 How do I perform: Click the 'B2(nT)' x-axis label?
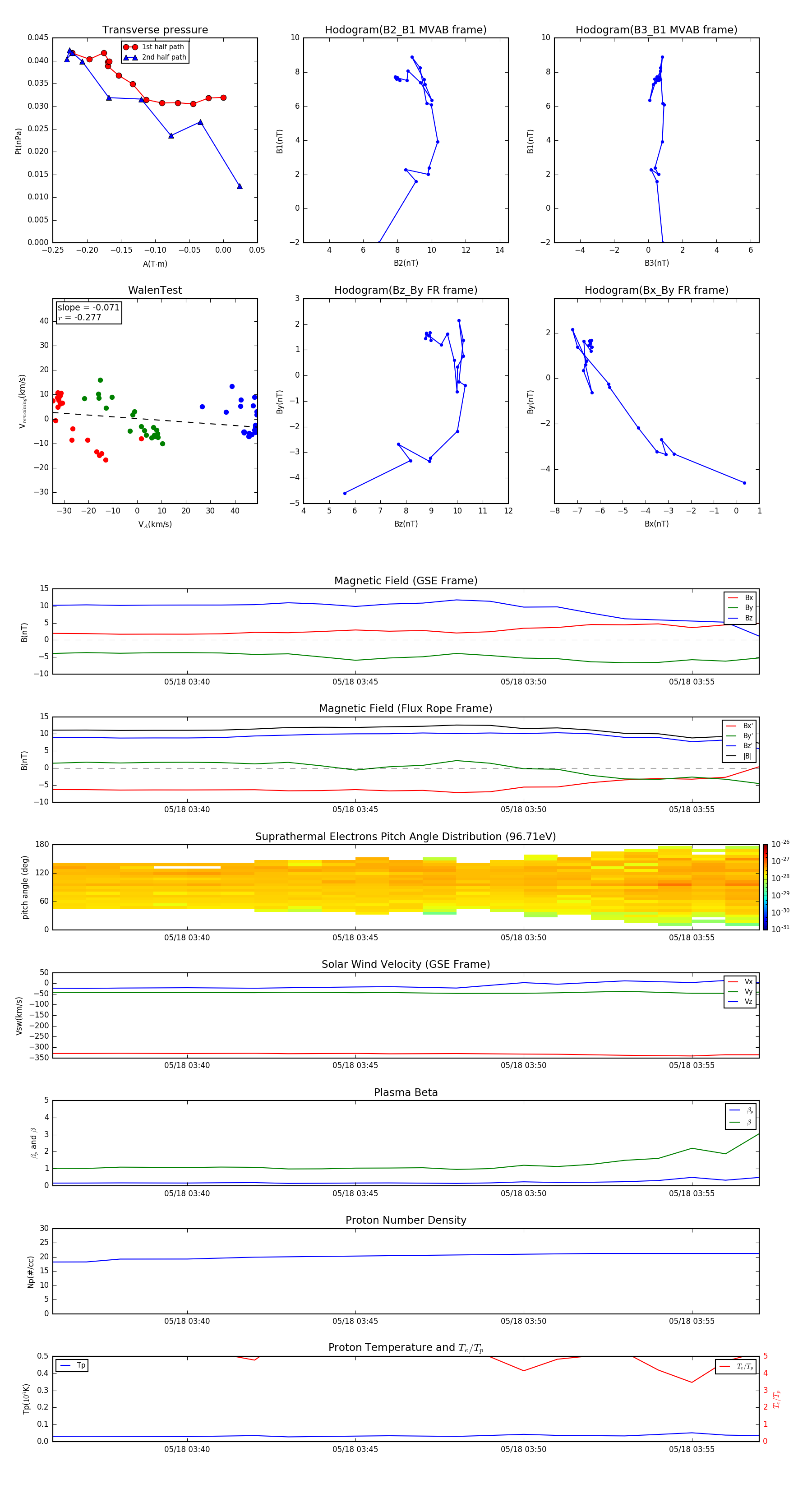click(406, 263)
